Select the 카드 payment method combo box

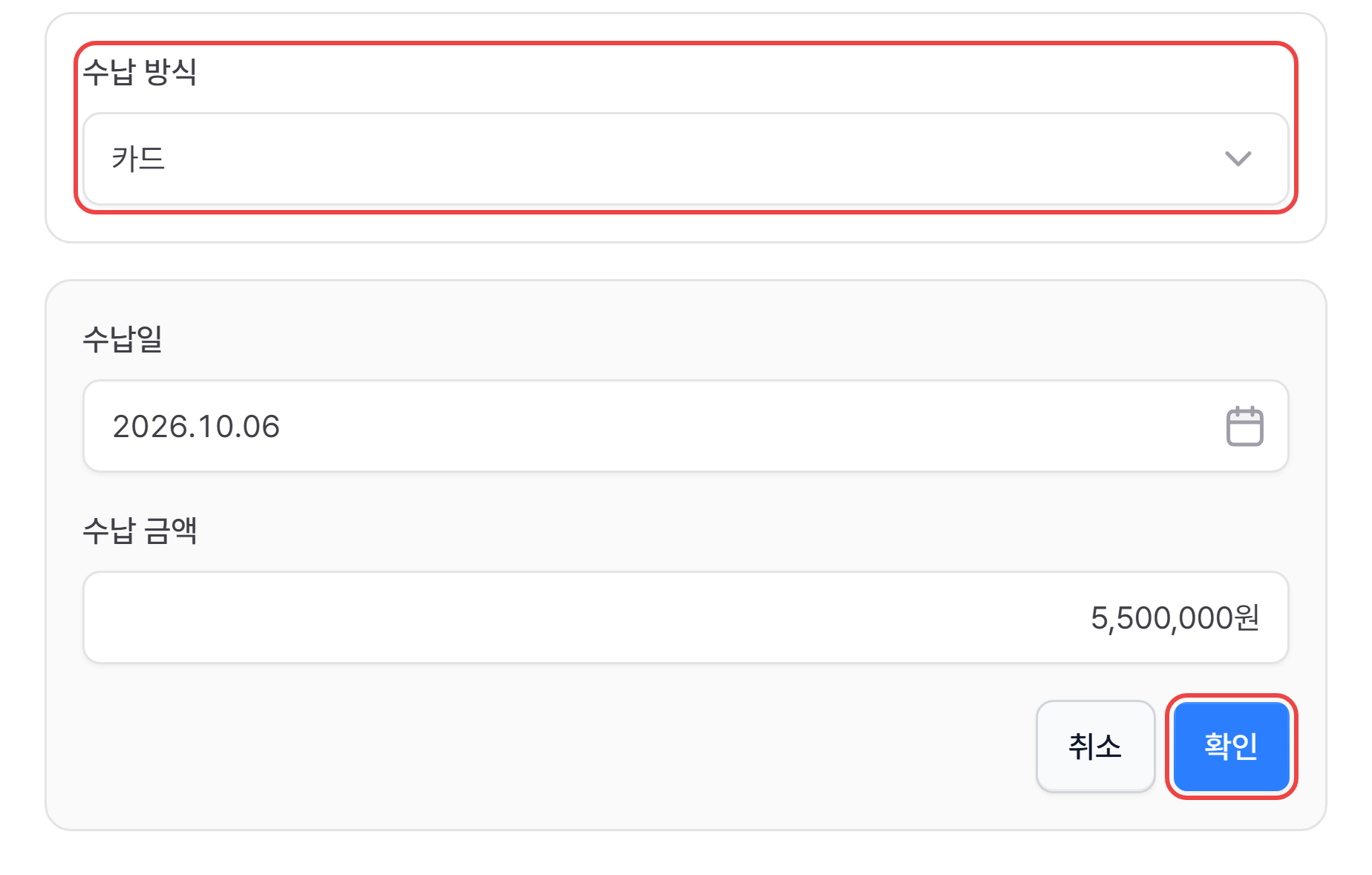(x=685, y=158)
